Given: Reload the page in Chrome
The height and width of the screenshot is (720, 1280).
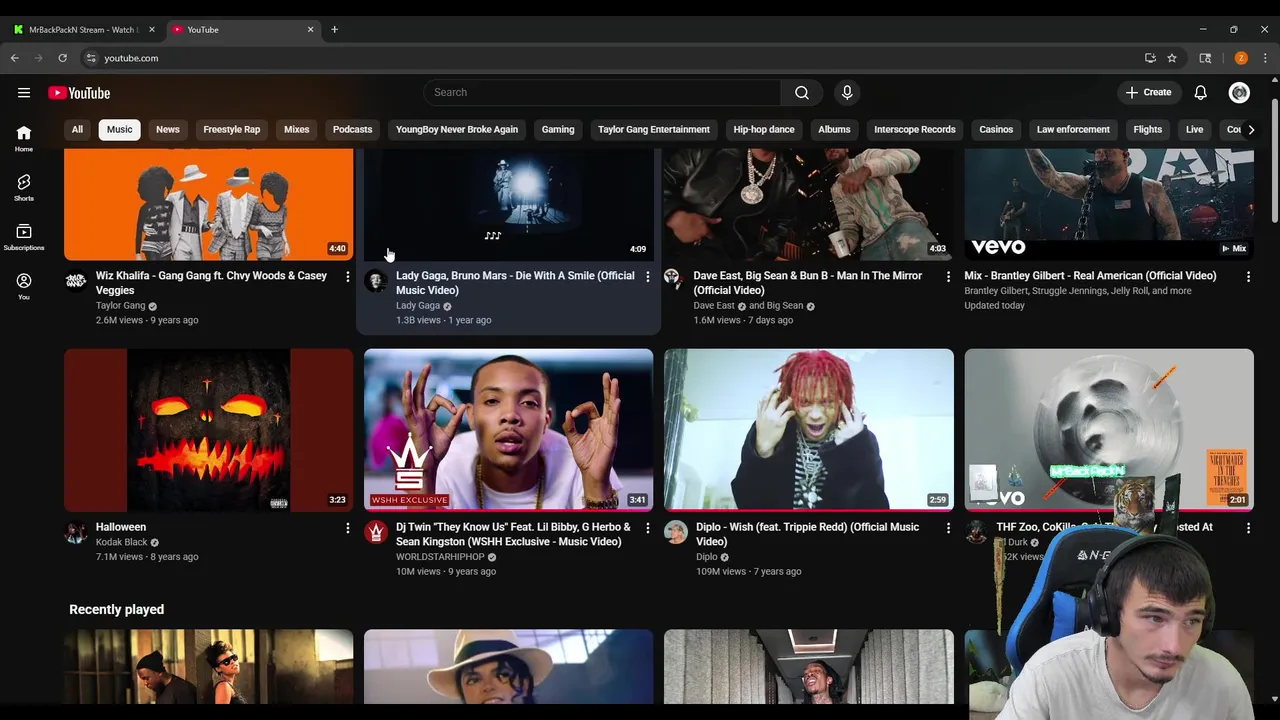Looking at the screenshot, I should [x=62, y=58].
